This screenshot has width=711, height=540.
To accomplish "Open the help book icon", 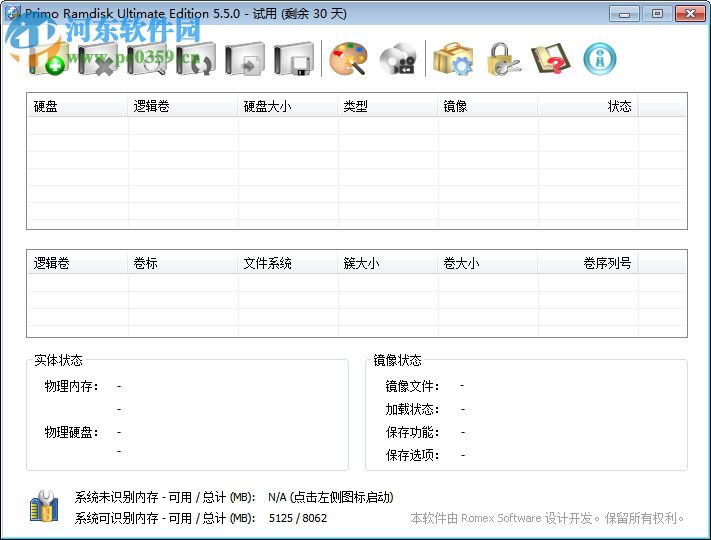I will (x=551, y=58).
